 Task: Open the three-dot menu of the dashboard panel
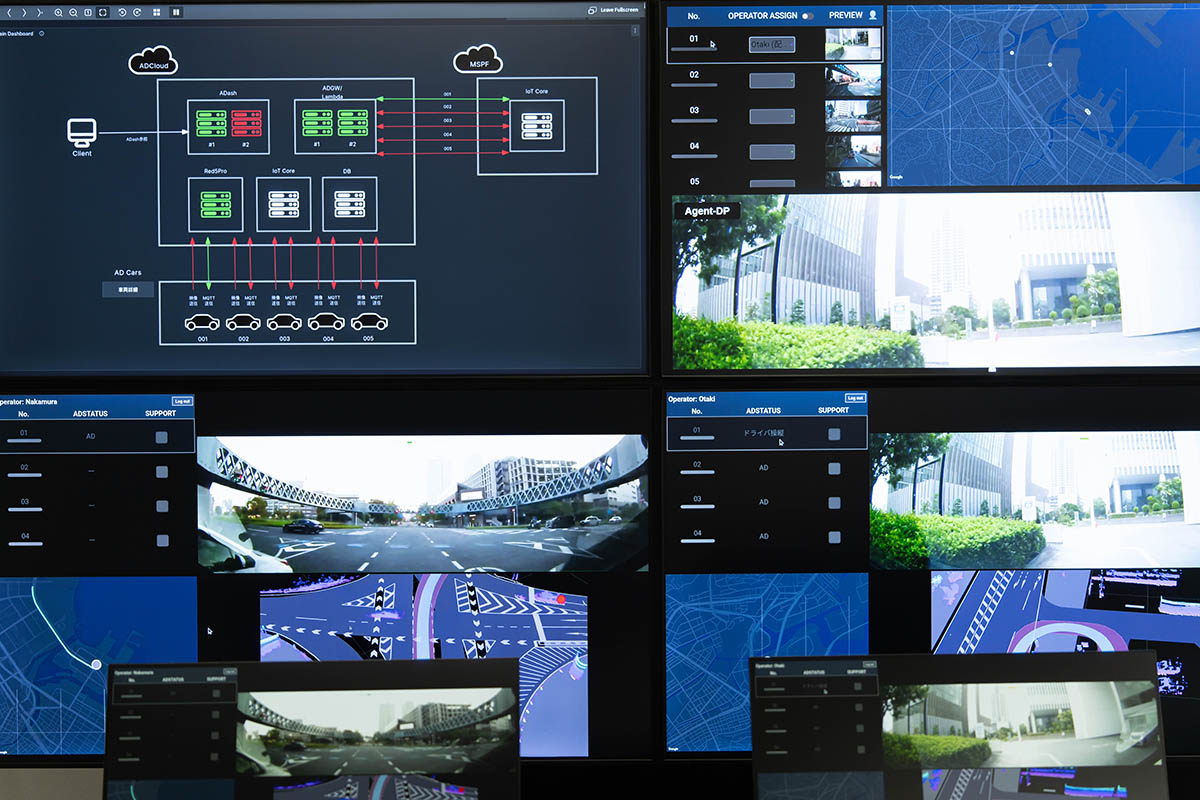pos(635,32)
